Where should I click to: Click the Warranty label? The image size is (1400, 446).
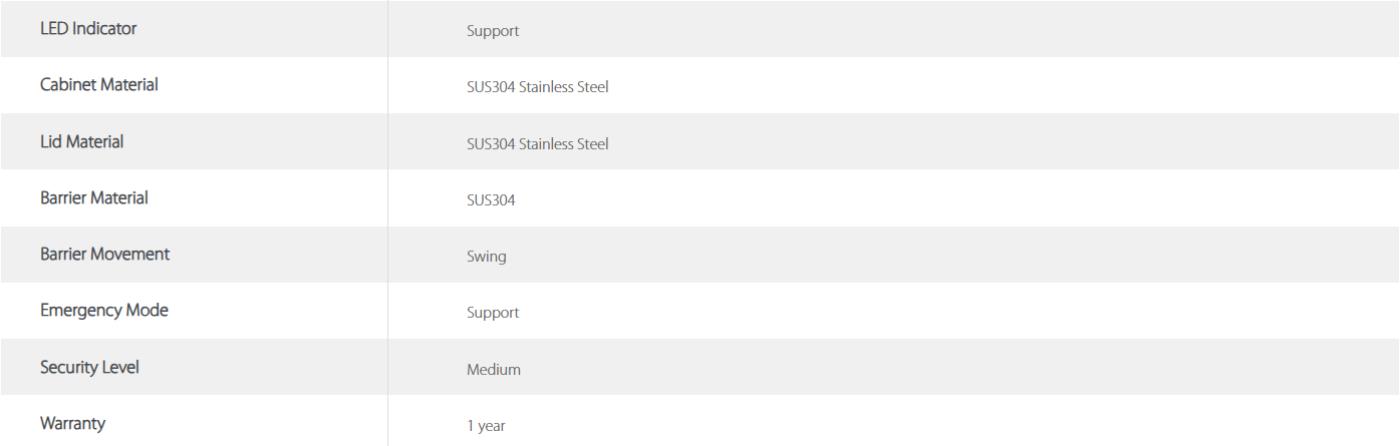pyautogui.click(x=72, y=423)
